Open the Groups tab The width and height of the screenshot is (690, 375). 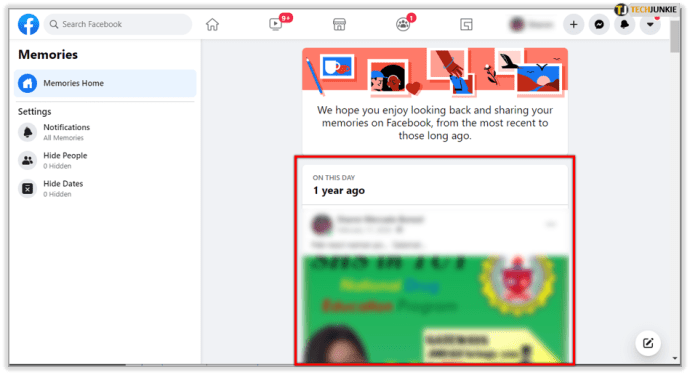[403, 24]
